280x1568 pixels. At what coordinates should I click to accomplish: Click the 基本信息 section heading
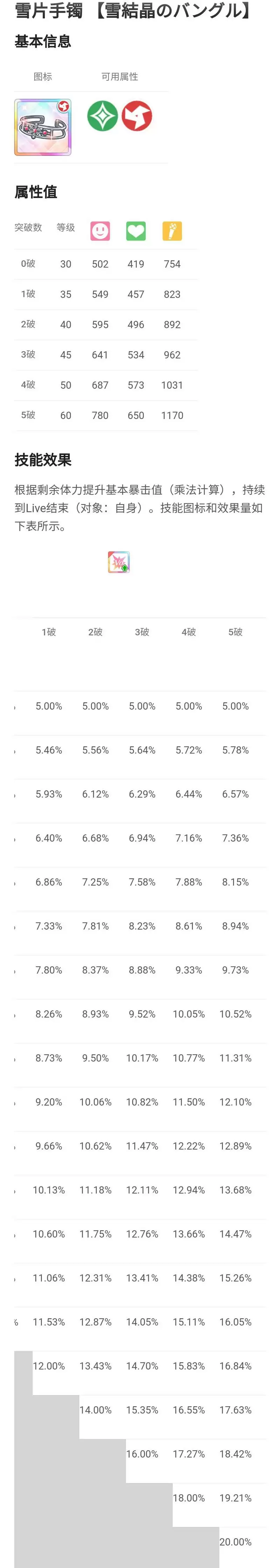click(43, 41)
